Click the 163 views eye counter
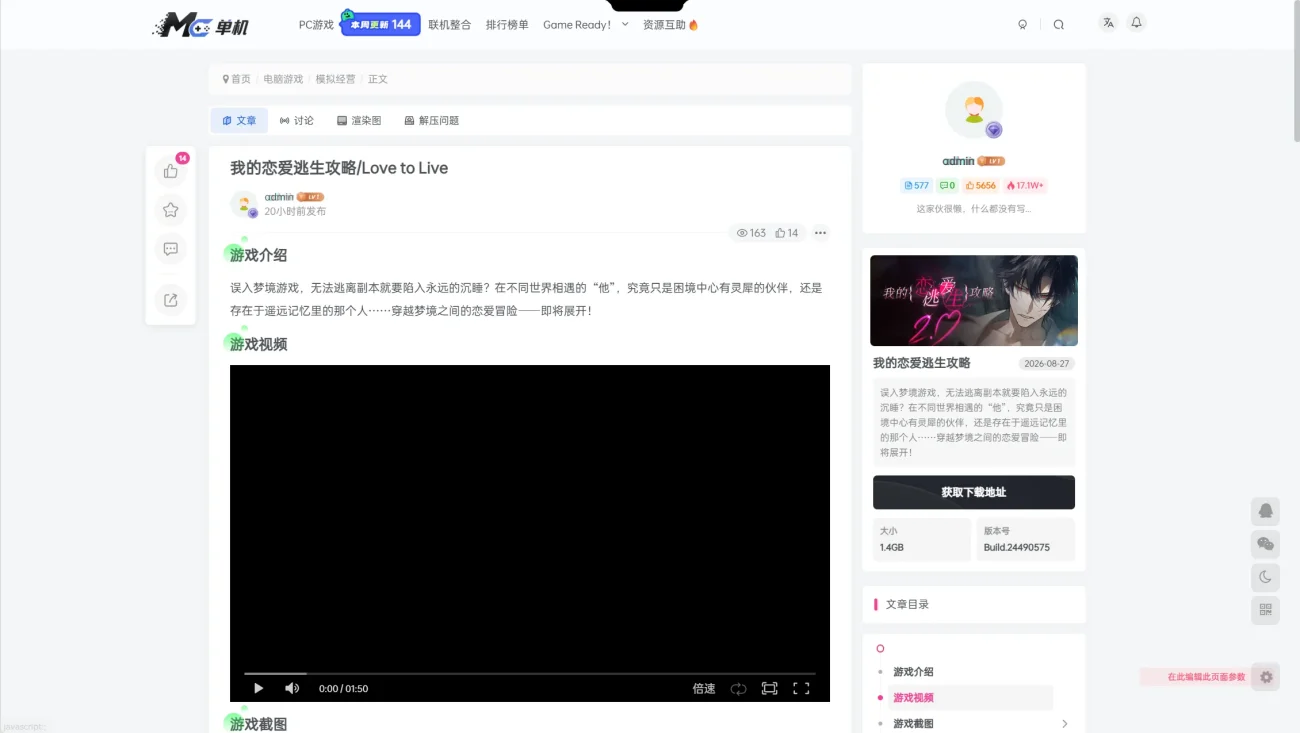 coord(751,233)
